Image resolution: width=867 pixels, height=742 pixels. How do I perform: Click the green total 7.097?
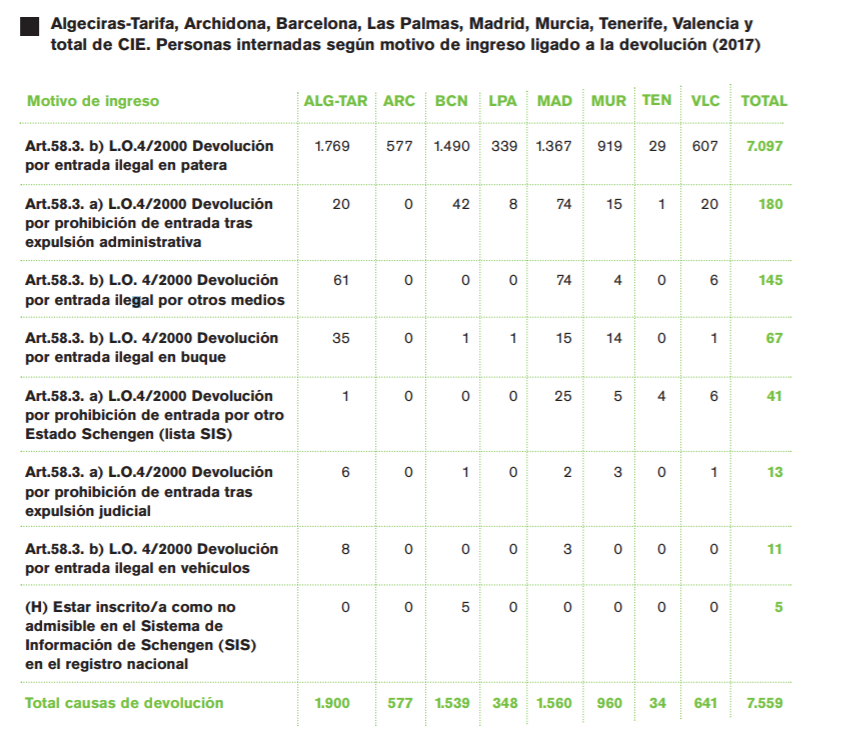(765, 146)
